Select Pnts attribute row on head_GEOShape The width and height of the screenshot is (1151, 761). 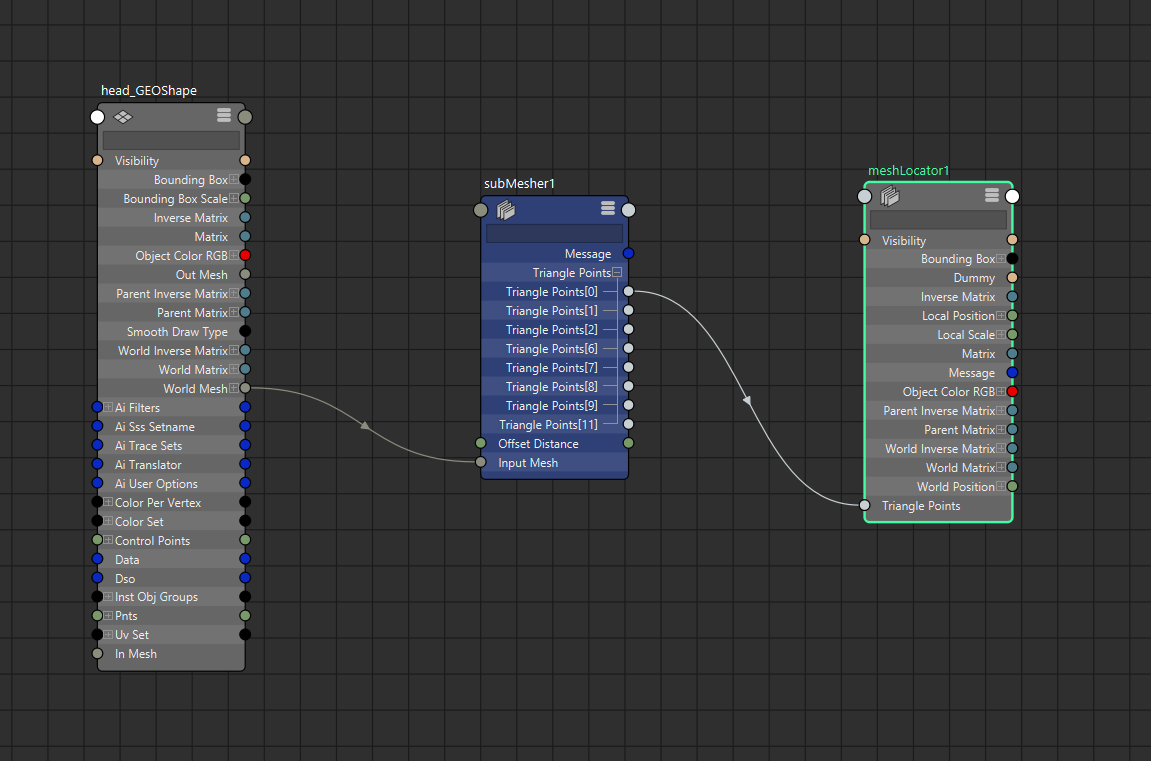pyautogui.click(x=171, y=616)
